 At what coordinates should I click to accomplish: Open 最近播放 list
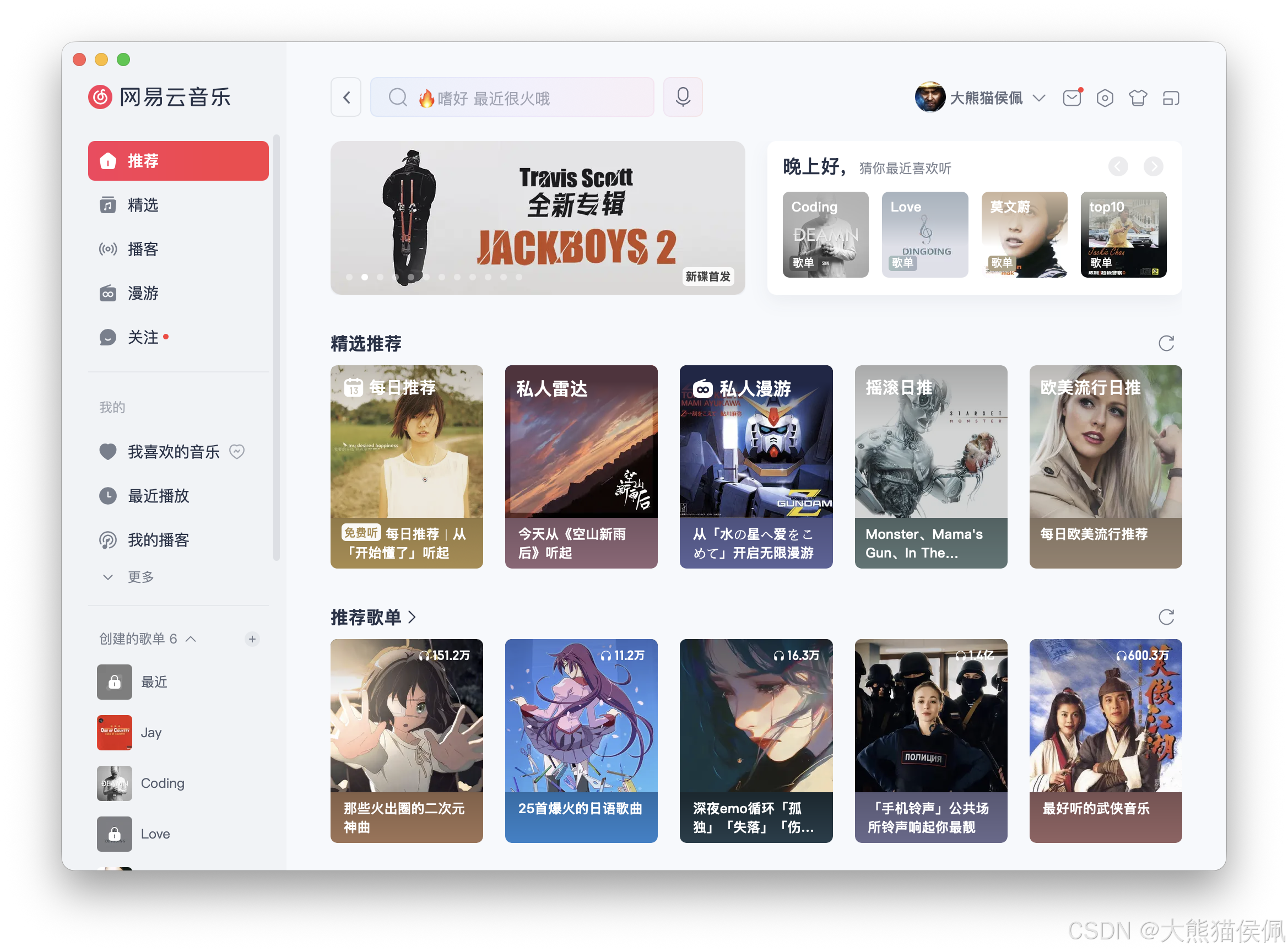tap(178, 496)
